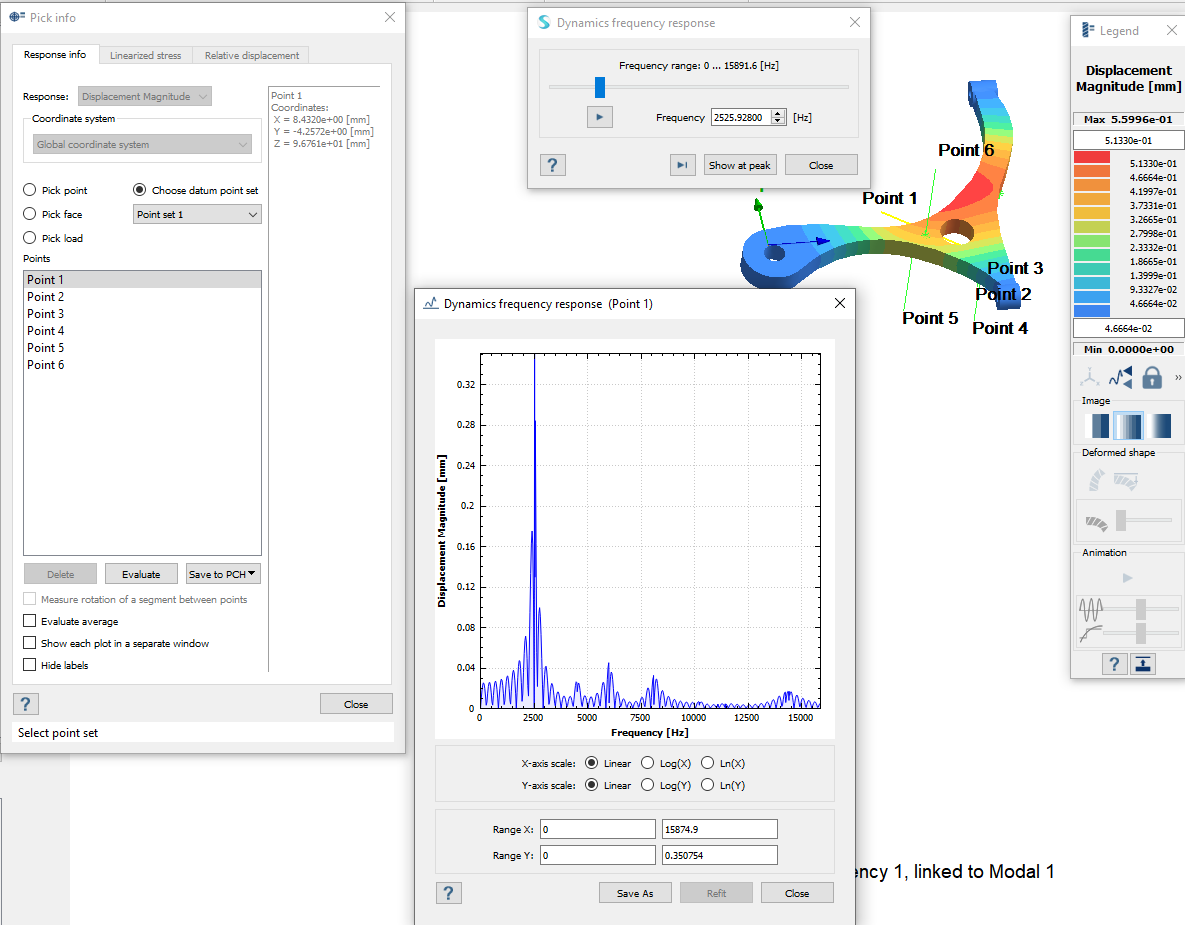This screenshot has width=1185, height=925.
Task: Select the Pick load radio button
Action: point(29,237)
